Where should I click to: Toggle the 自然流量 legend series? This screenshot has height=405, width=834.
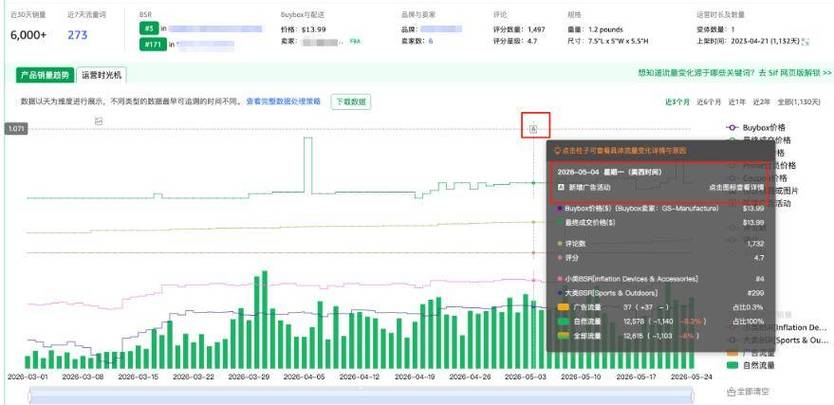click(x=750, y=366)
